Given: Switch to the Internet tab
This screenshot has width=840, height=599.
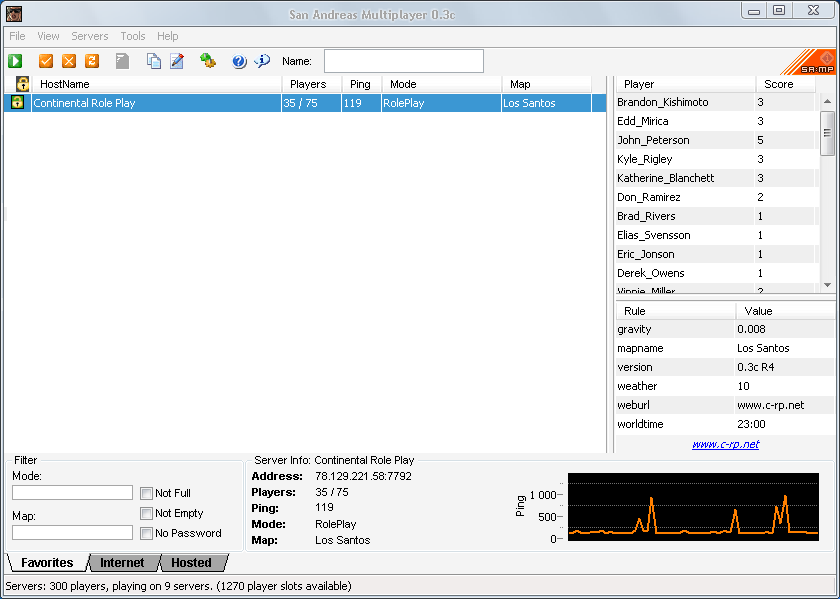Looking at the screenshot, I should click(122, 563).
